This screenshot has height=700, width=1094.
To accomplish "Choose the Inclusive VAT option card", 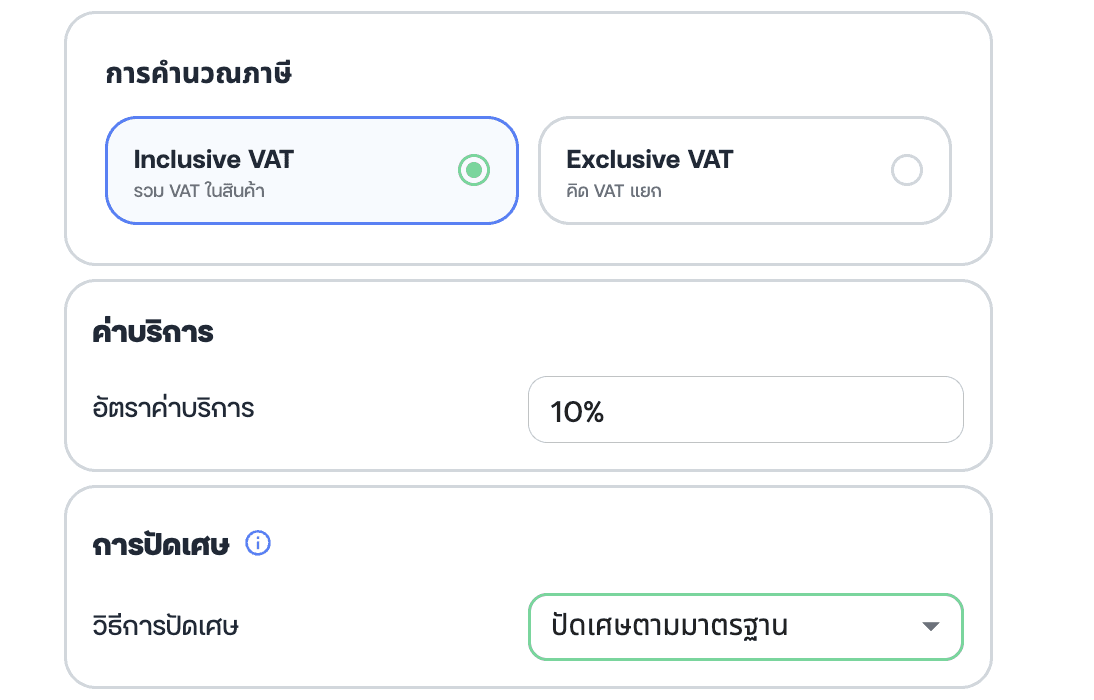I will click(311, 170).
